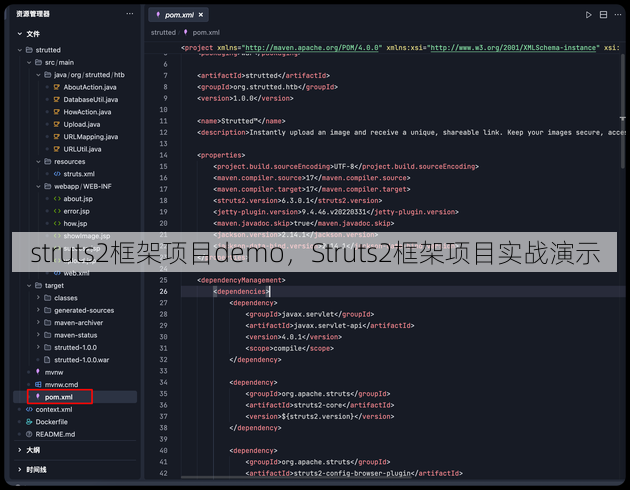Image resolution: width=630 pixels, height=490 pixels.
Task: Open the Dockerfile
Action: click(51, 422)
